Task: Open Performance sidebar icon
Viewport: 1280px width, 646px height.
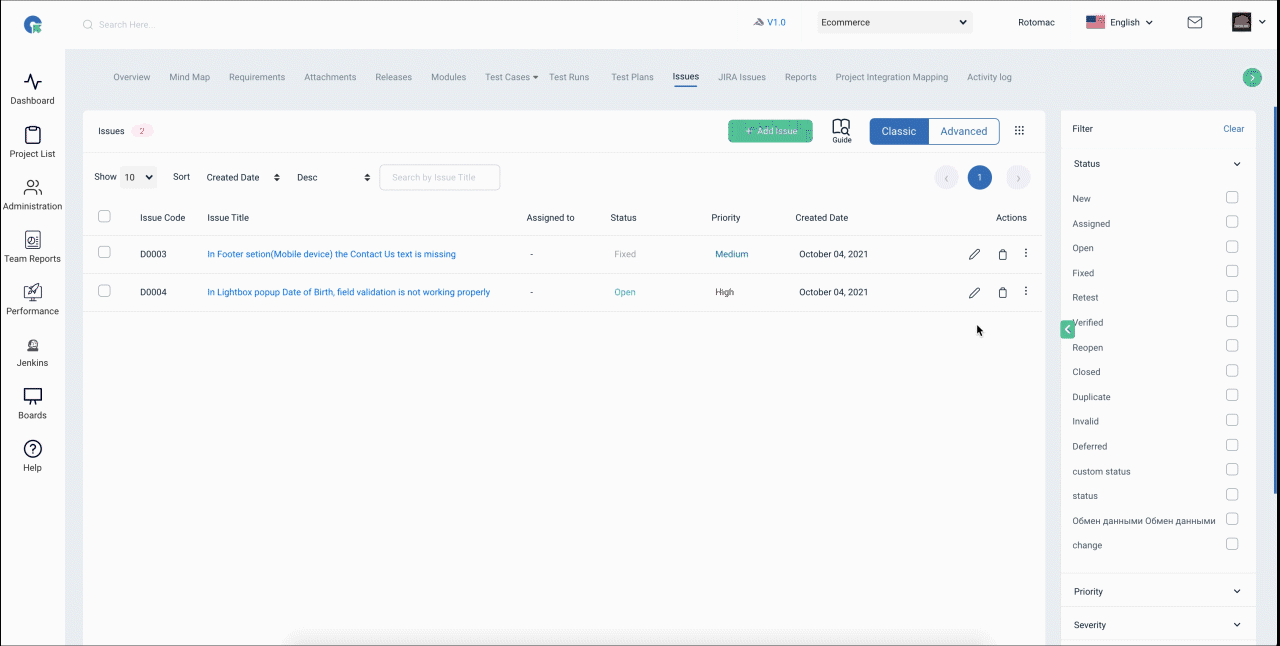Action: 33,292
